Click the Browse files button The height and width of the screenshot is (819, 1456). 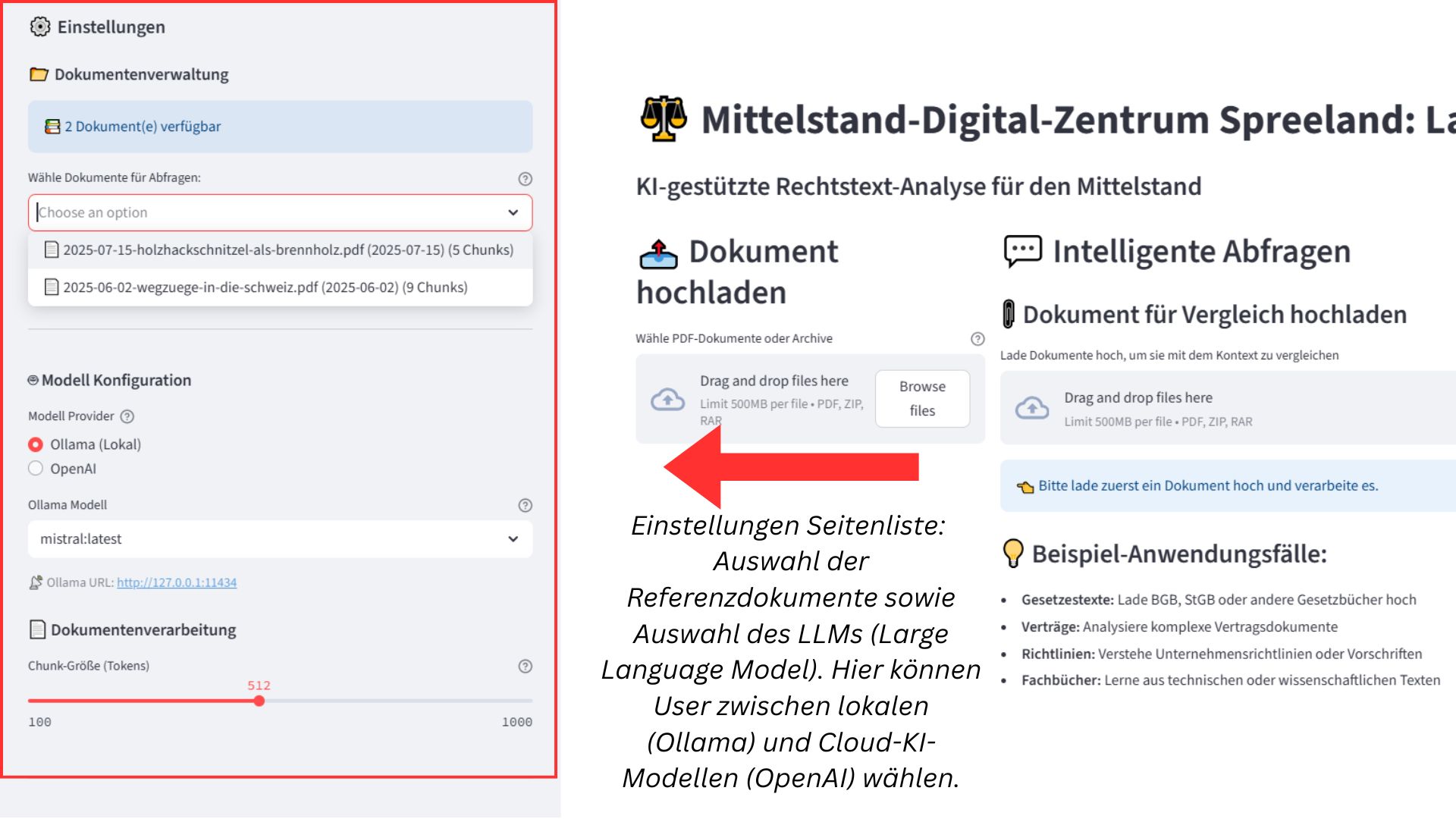[x=922, y=399]
